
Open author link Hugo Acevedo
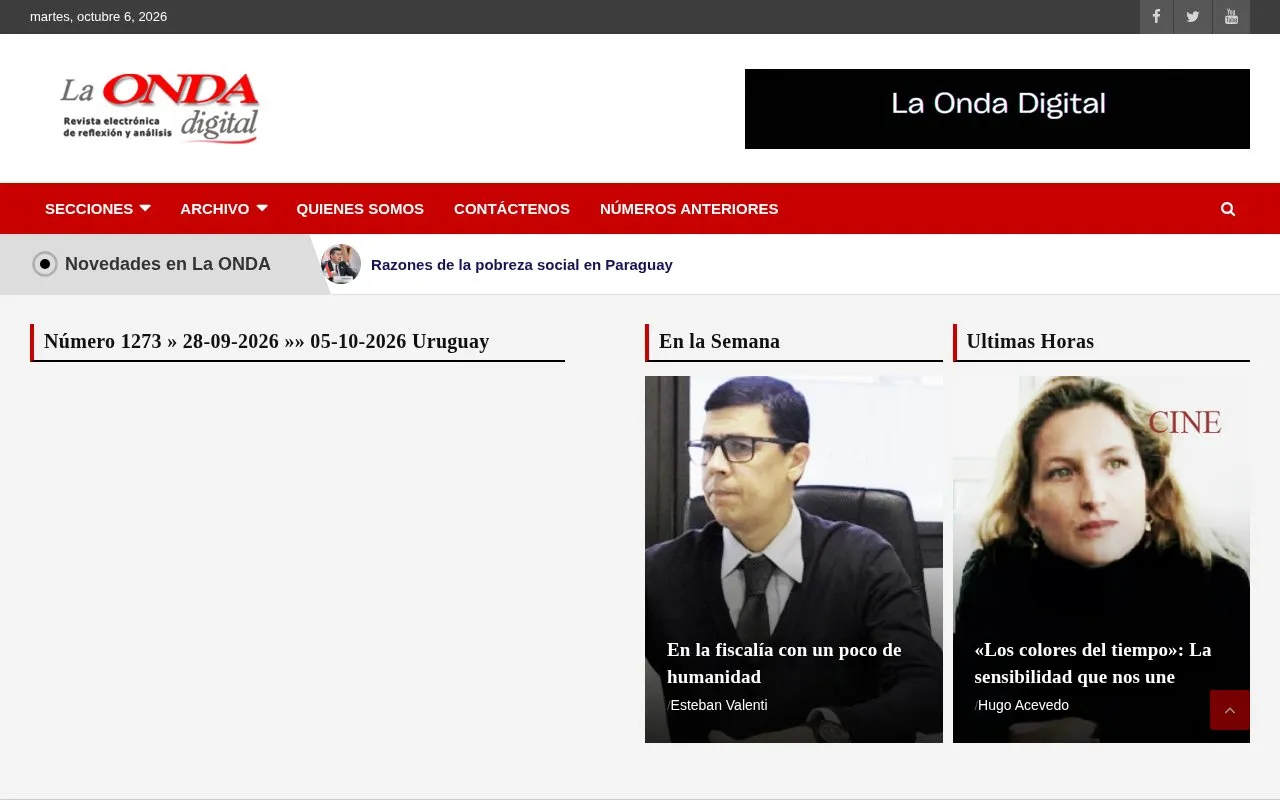pyautogui.click(x=1023, y=705)
